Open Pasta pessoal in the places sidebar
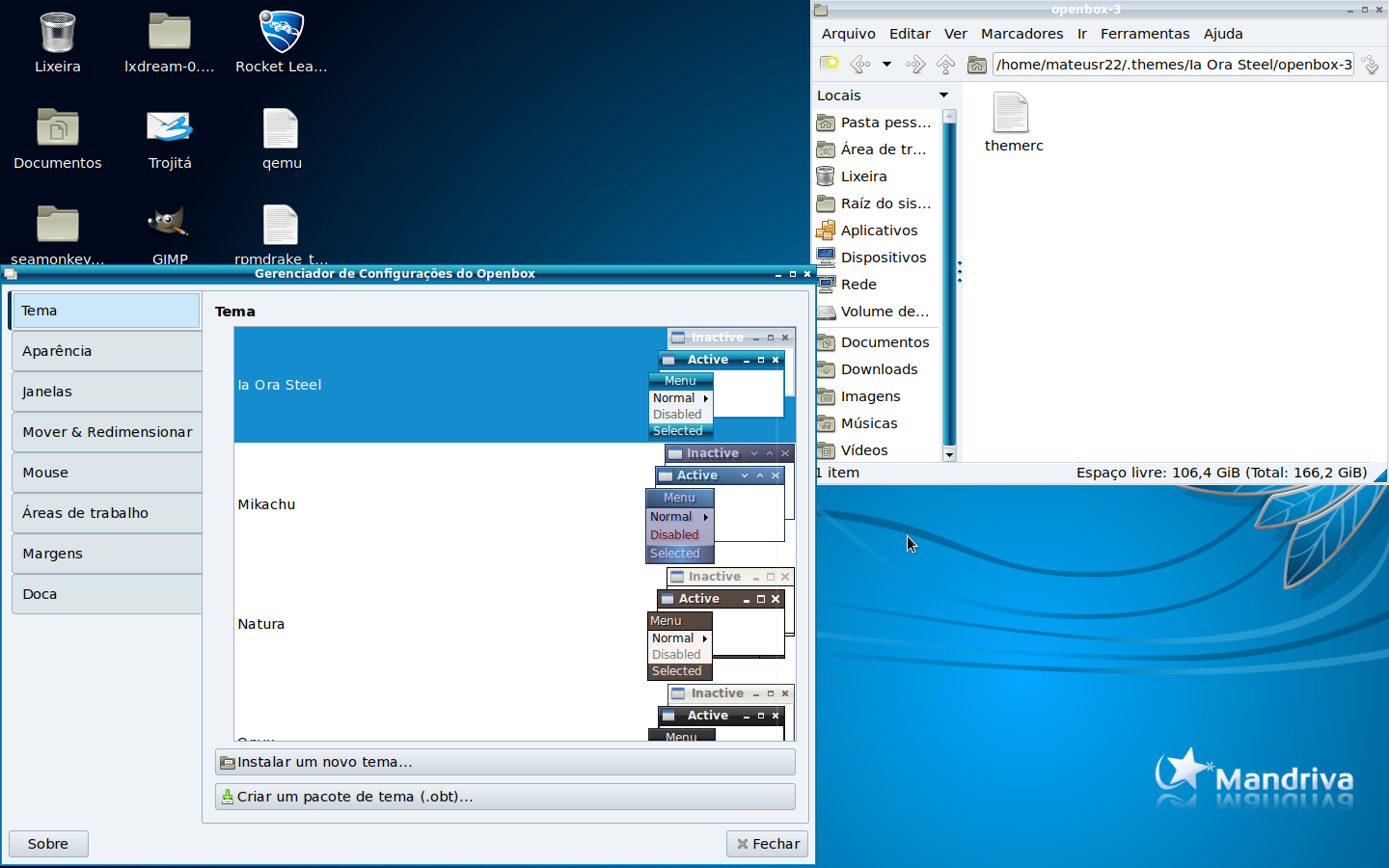This screenshot has height=868, width=1389. [x=877, y=122]
